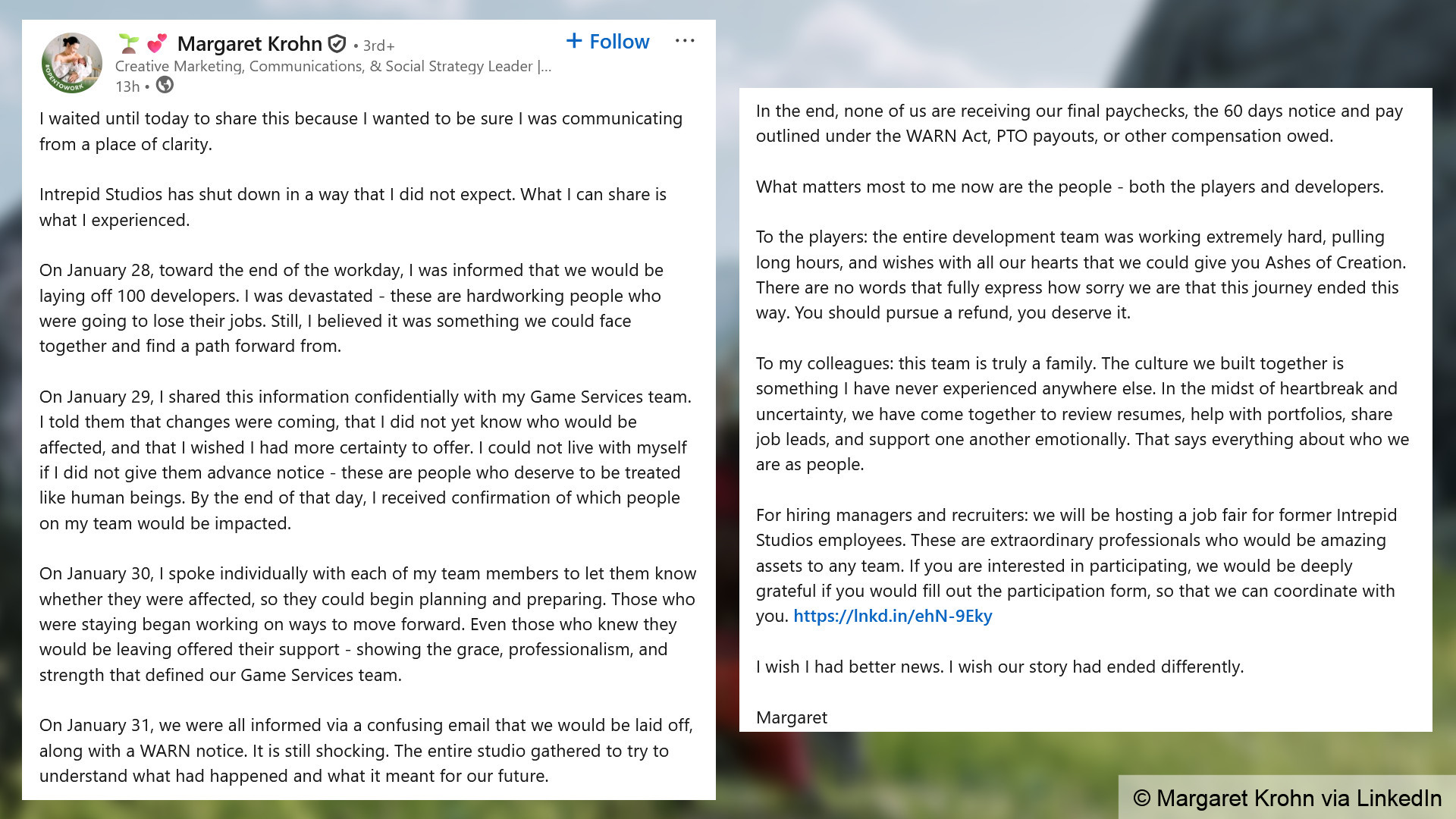Click the 3rd+ connection degree label
The height and width of the screenshot is (819, 1456).
[x=378, y=45]
